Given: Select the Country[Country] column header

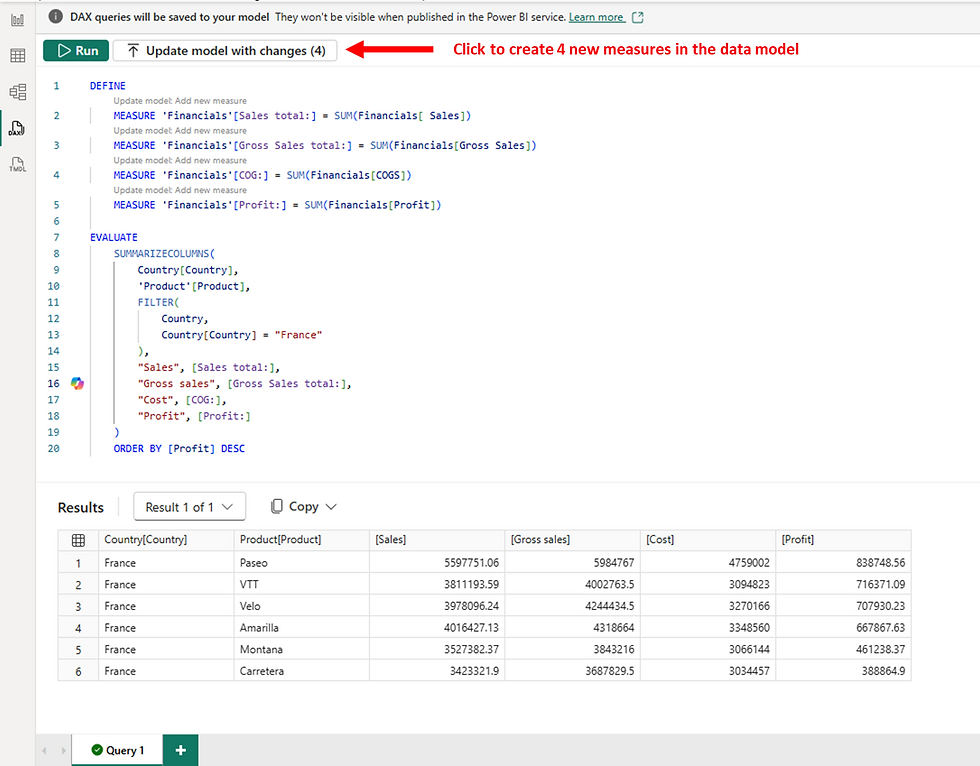Looking at the screenshot, I should pyautogui.click(x=166, y=540).
